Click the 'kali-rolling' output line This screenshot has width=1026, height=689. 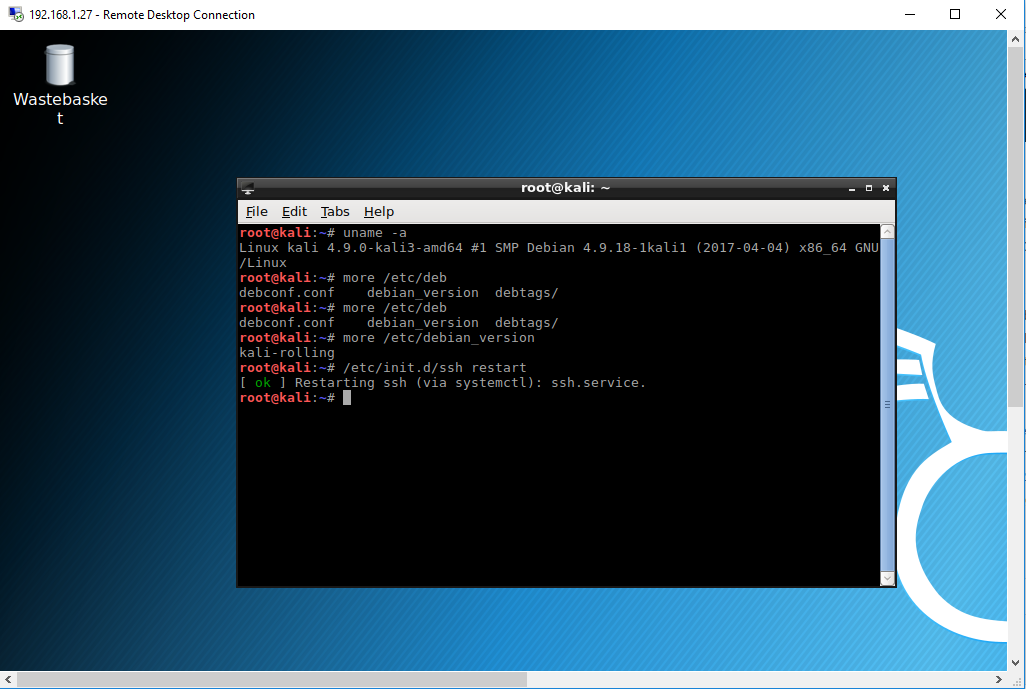point(287,353)
